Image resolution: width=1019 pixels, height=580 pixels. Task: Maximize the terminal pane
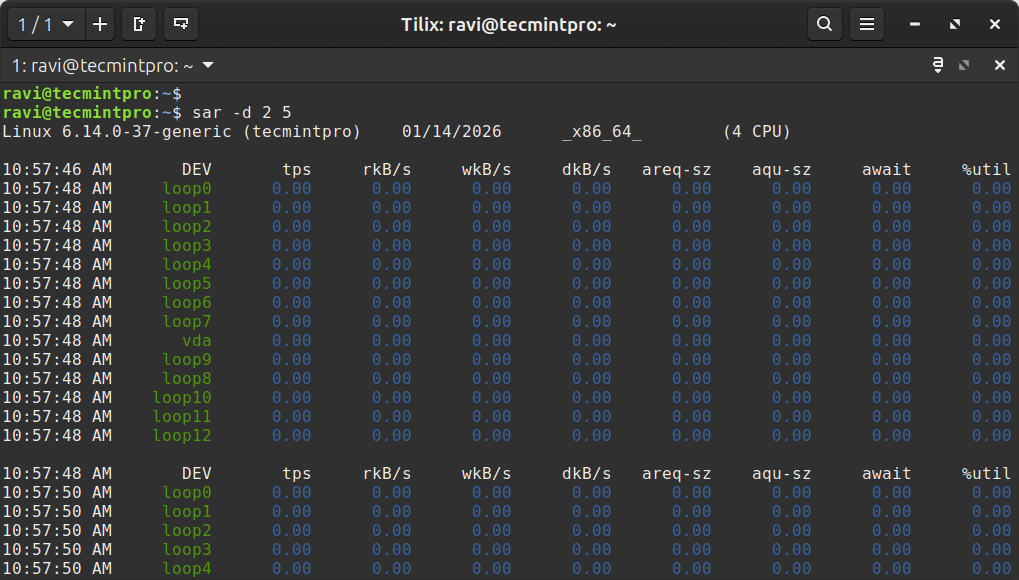tap(964, 66)
